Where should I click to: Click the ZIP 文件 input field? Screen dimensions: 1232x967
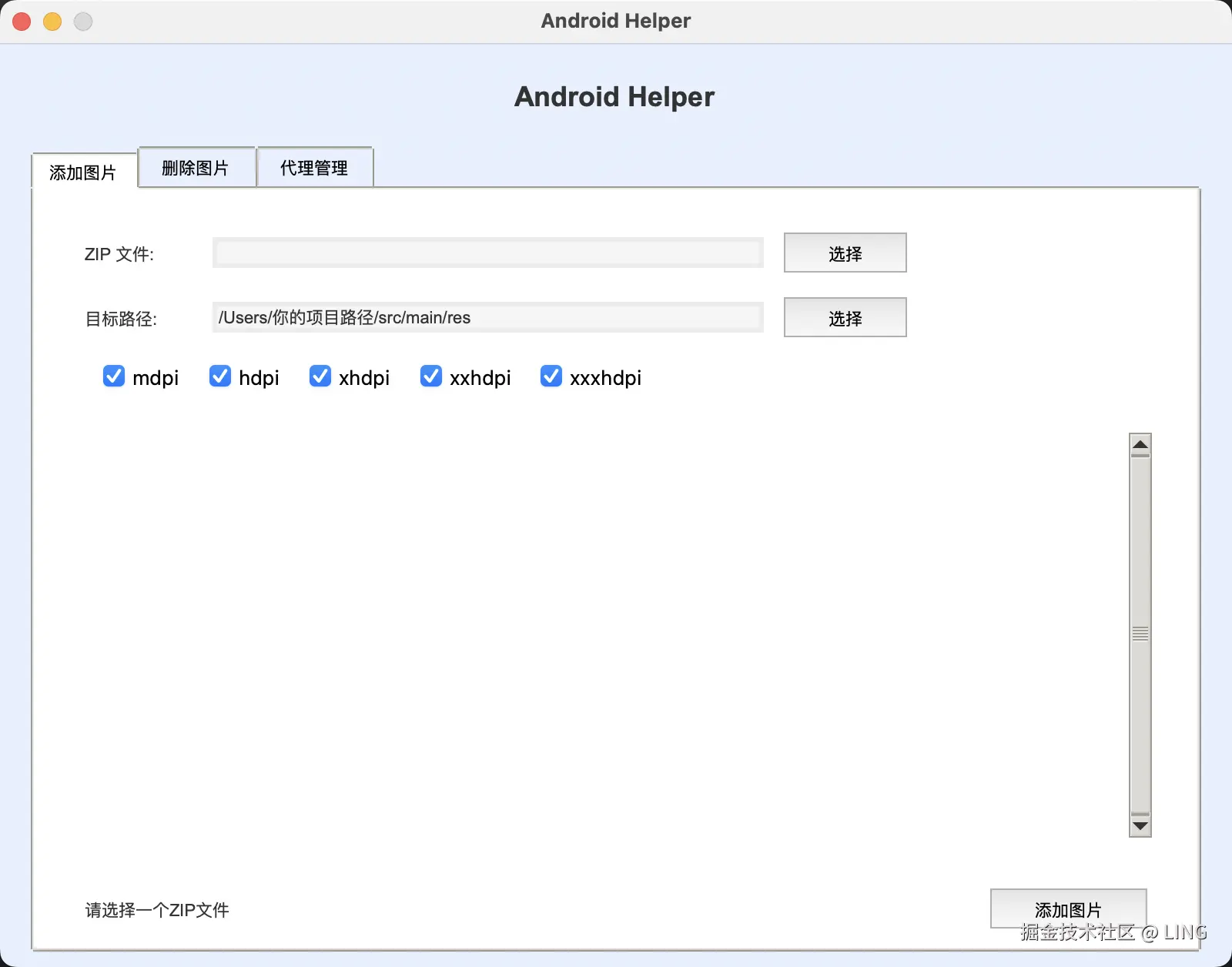[x=488, y=253]
